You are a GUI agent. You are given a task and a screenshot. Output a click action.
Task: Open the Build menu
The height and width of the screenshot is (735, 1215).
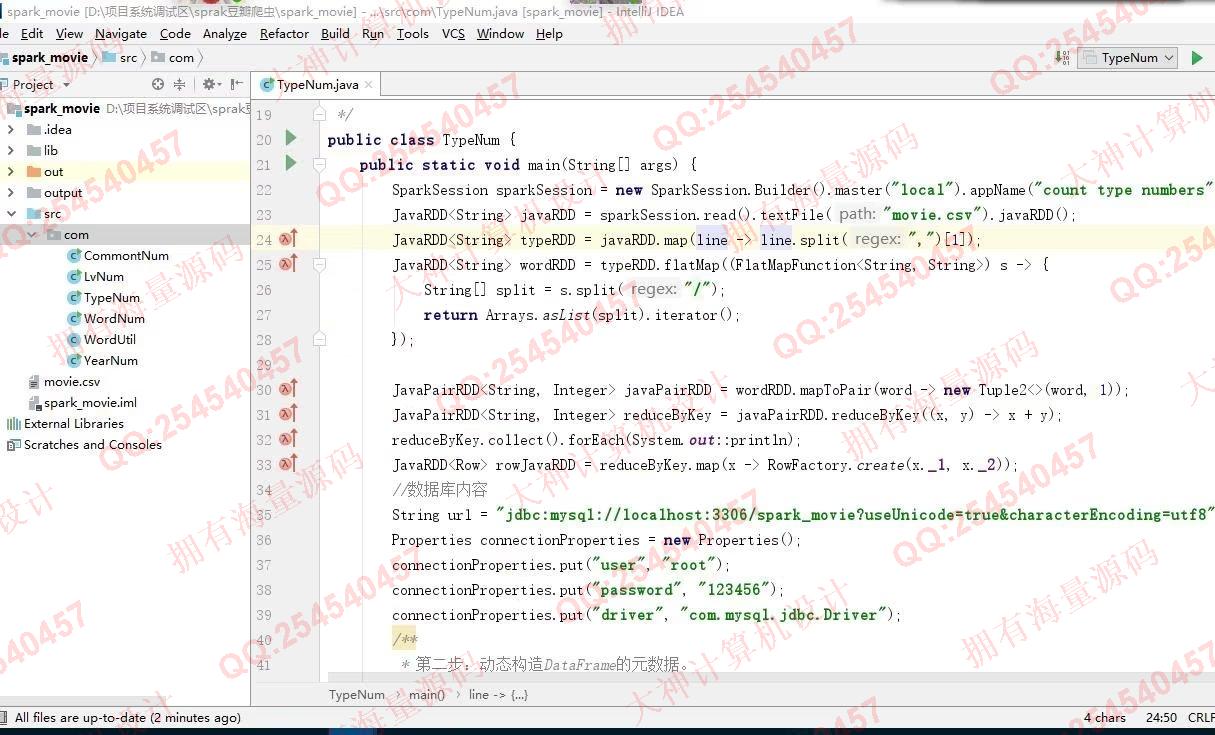[335, 33]
